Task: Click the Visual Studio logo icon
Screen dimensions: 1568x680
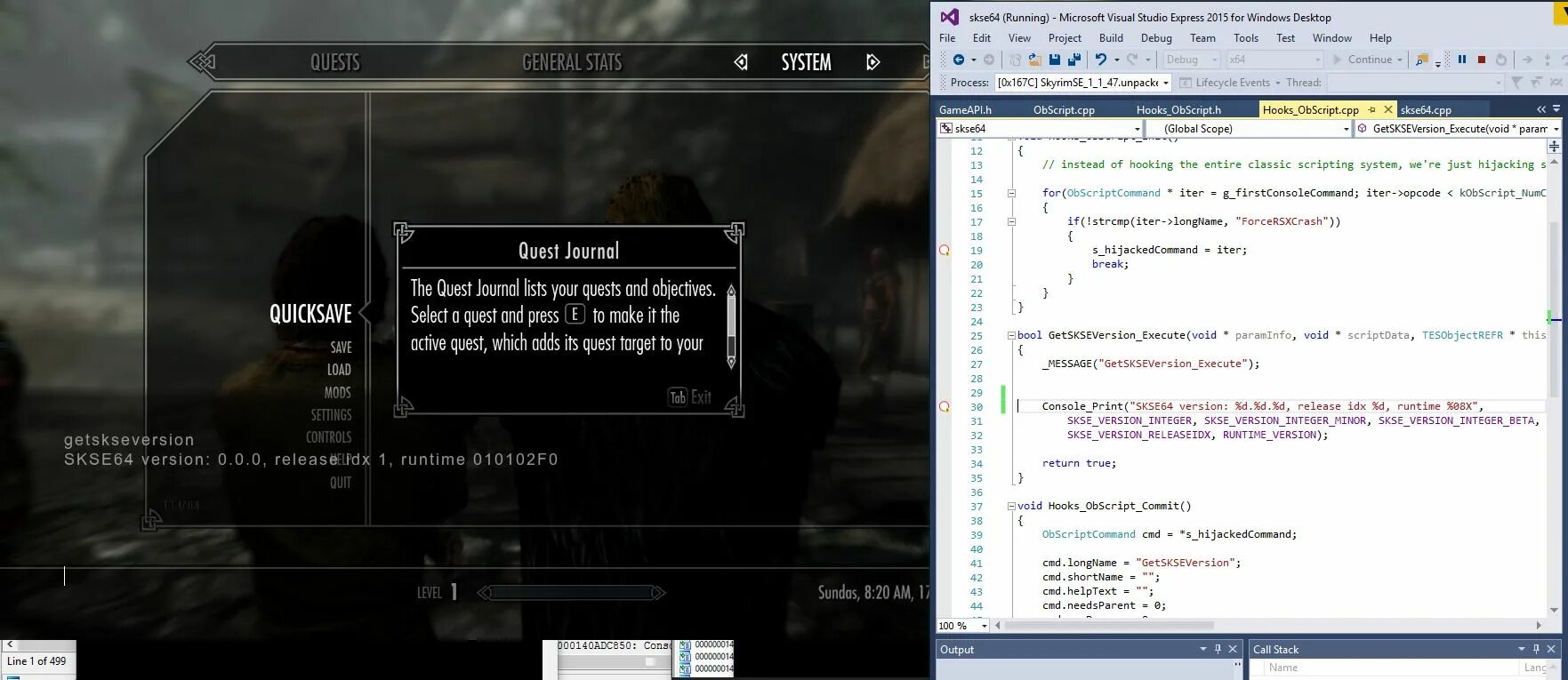Action: tap(950, 17)
